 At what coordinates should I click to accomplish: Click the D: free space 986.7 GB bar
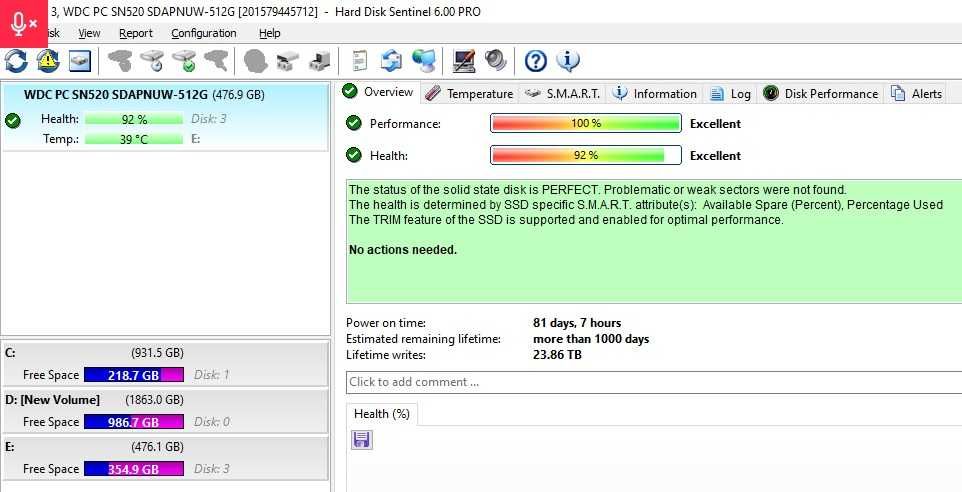click(x=134, y=422)
